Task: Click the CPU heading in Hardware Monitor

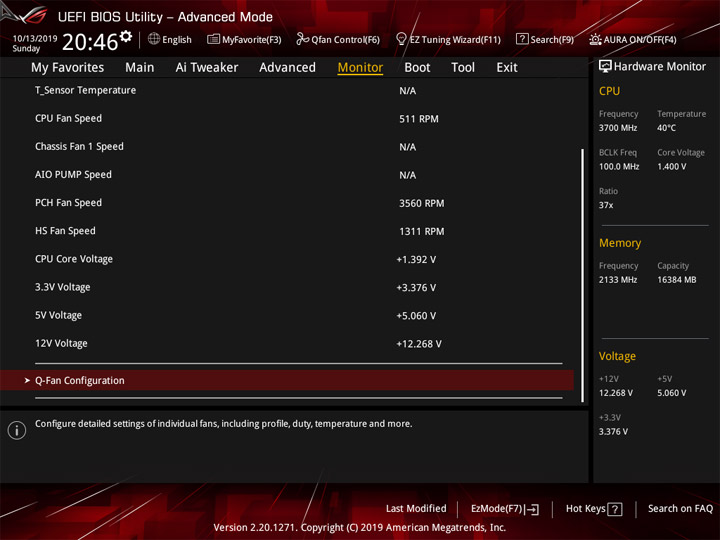Action: pyautogui.click(x=609, y=91)
